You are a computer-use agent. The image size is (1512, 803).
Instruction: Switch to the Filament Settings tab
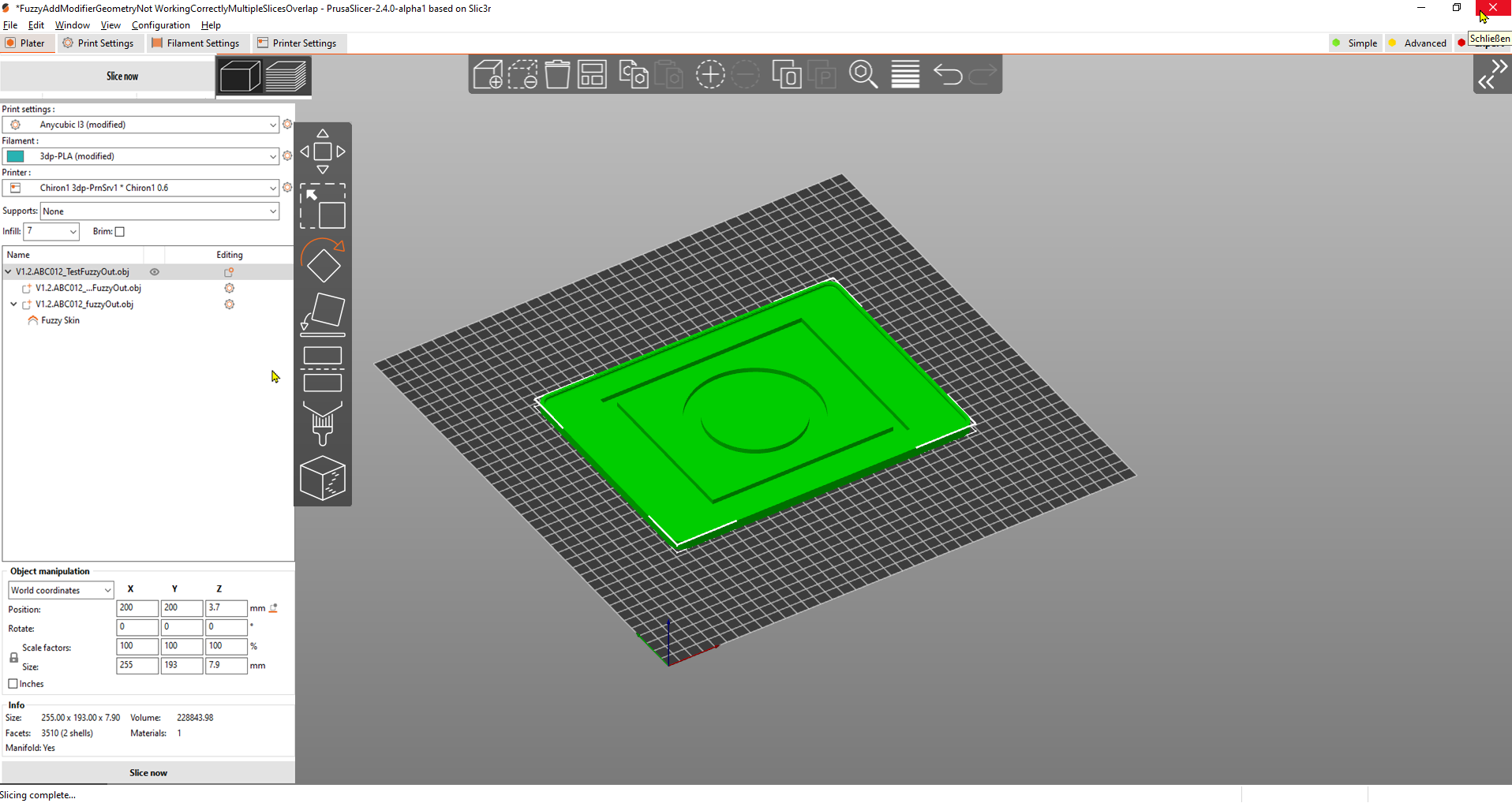196,43
